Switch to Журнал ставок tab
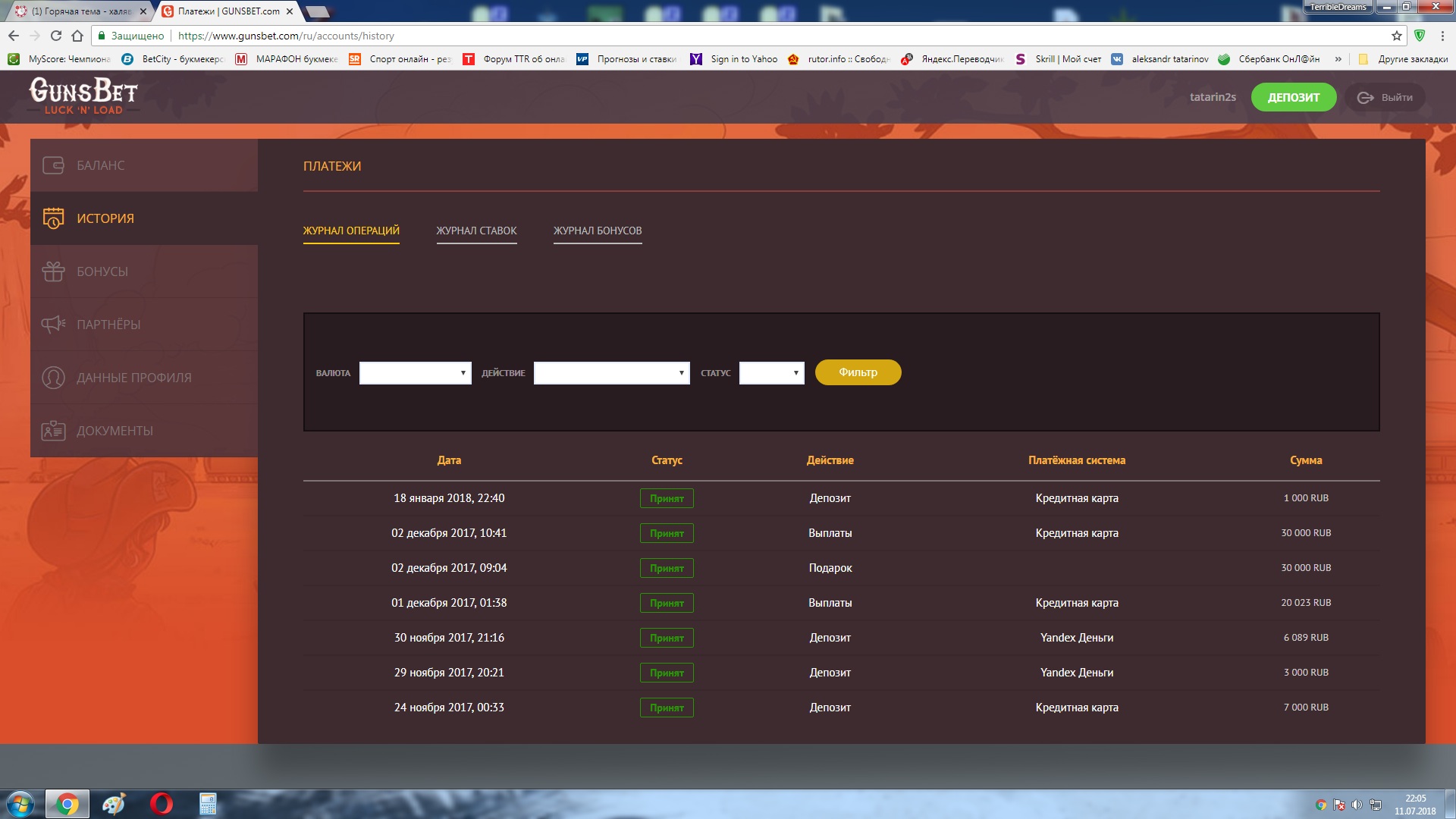The width and height of the screenshot is (1456, 819). pos(476,231)
